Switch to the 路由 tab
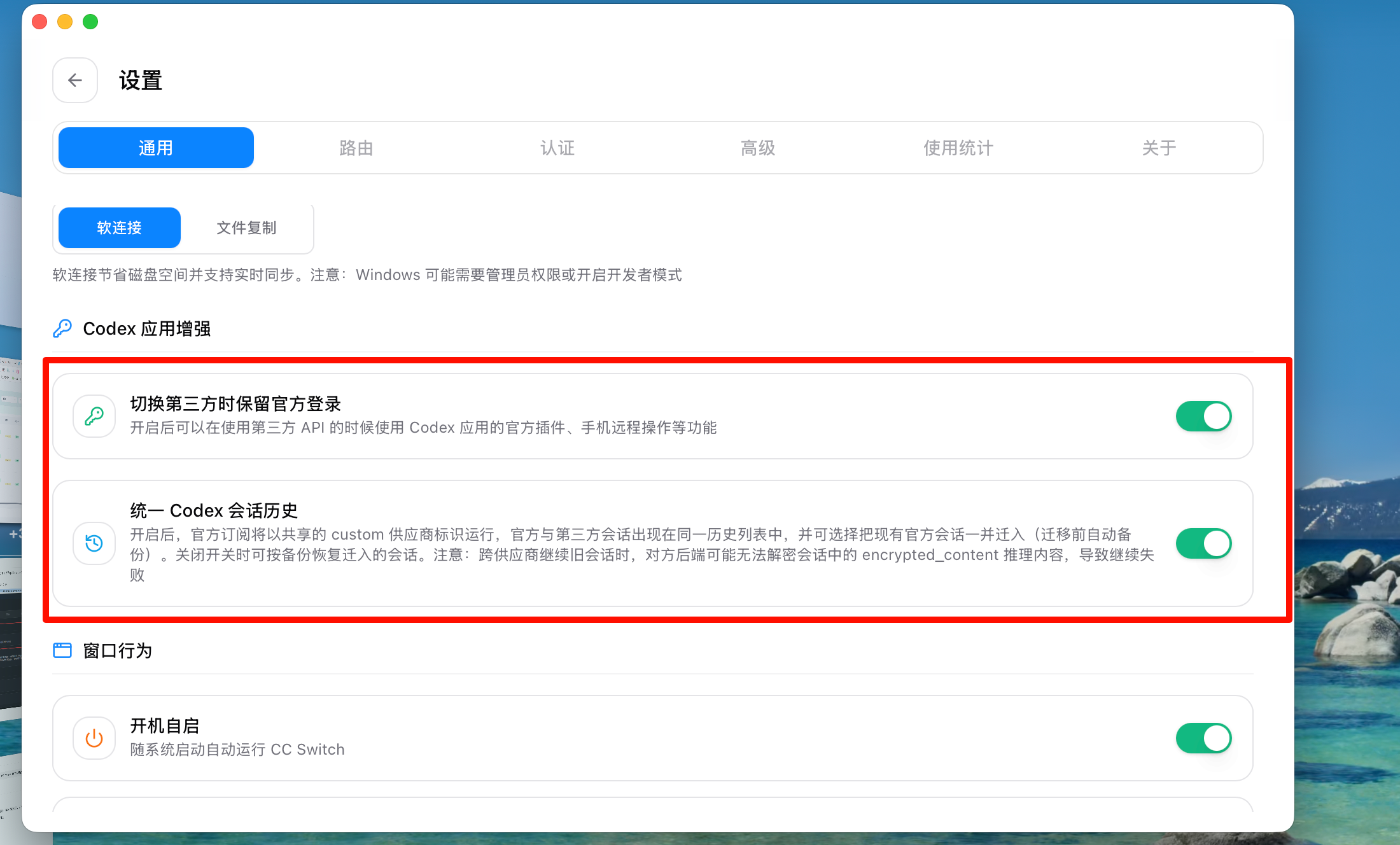Viewport: 1400px width, 845px height. 356,148
